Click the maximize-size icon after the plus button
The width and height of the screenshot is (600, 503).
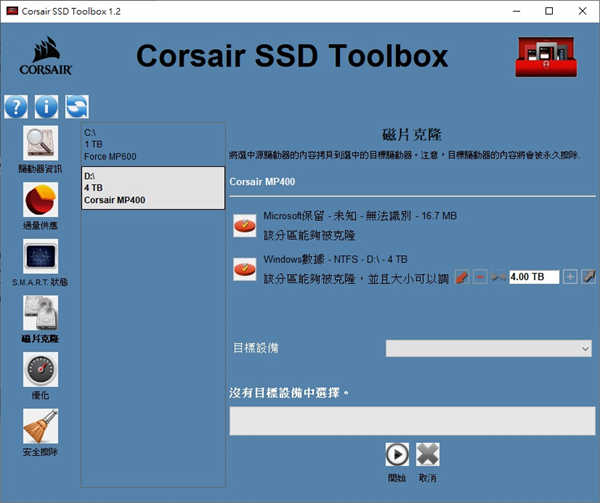point(589,277)
